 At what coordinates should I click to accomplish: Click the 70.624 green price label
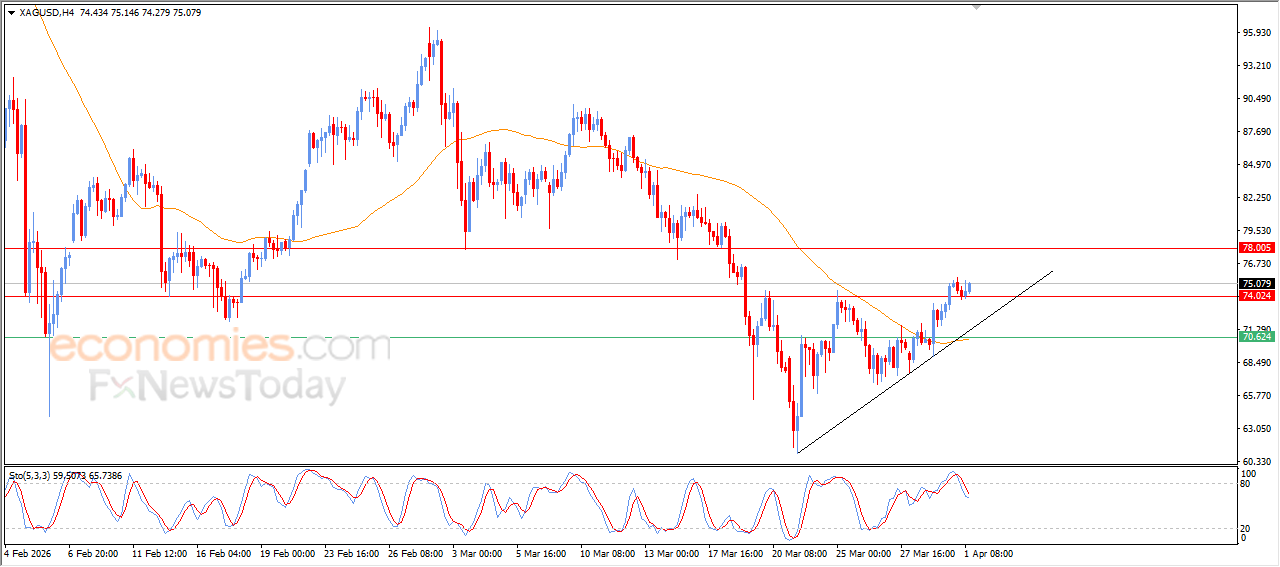[x=1256, y=337]
